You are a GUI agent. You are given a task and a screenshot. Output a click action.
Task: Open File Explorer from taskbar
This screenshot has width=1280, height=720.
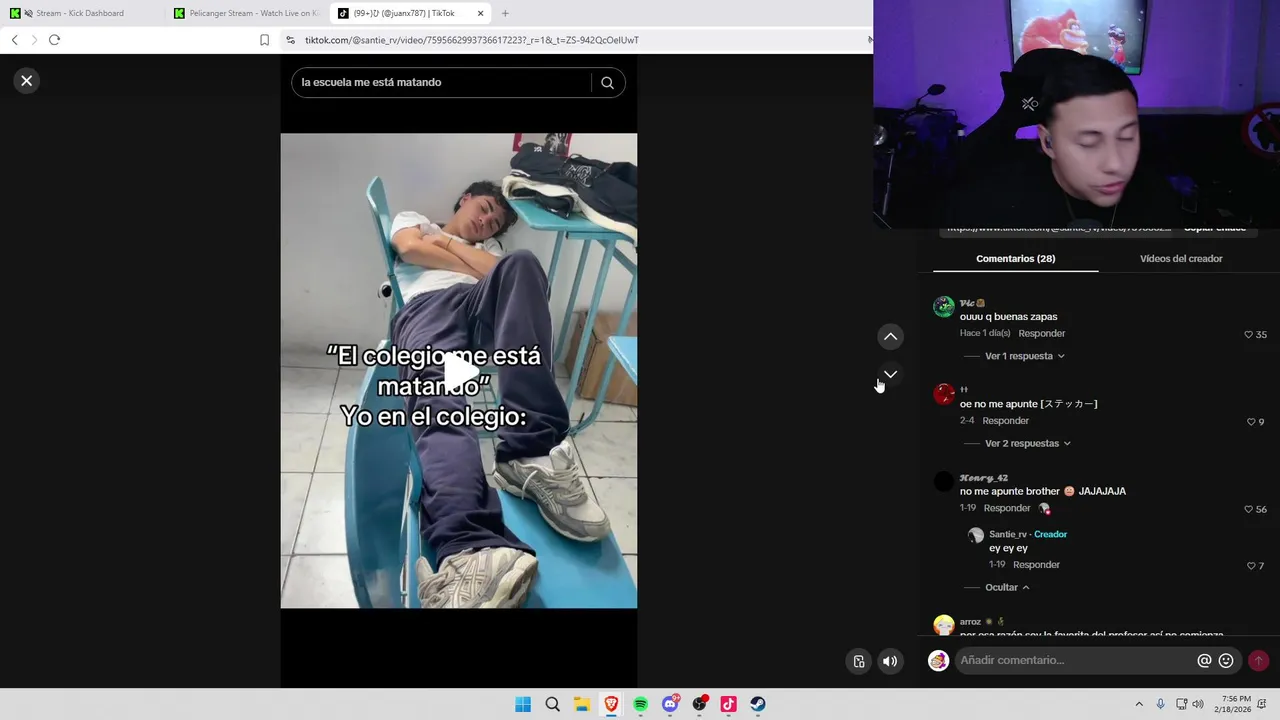(x=581, y=704)
